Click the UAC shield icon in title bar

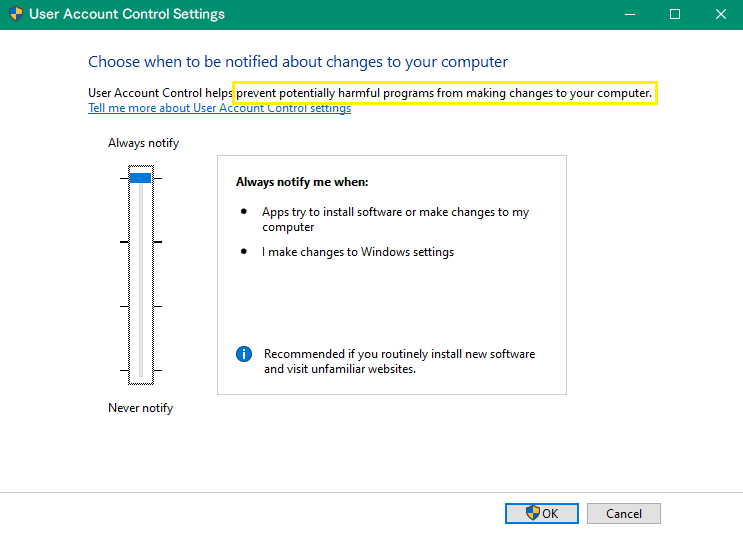tap(16, 14)
